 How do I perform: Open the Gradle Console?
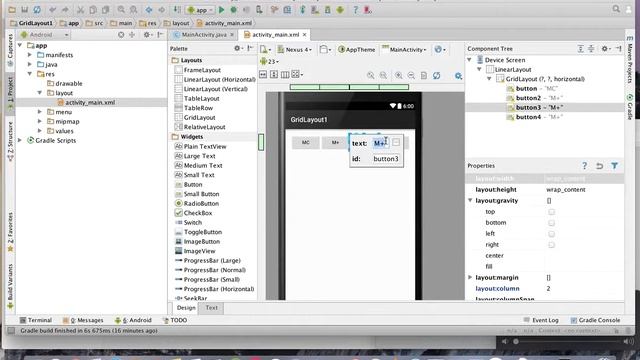595,320
